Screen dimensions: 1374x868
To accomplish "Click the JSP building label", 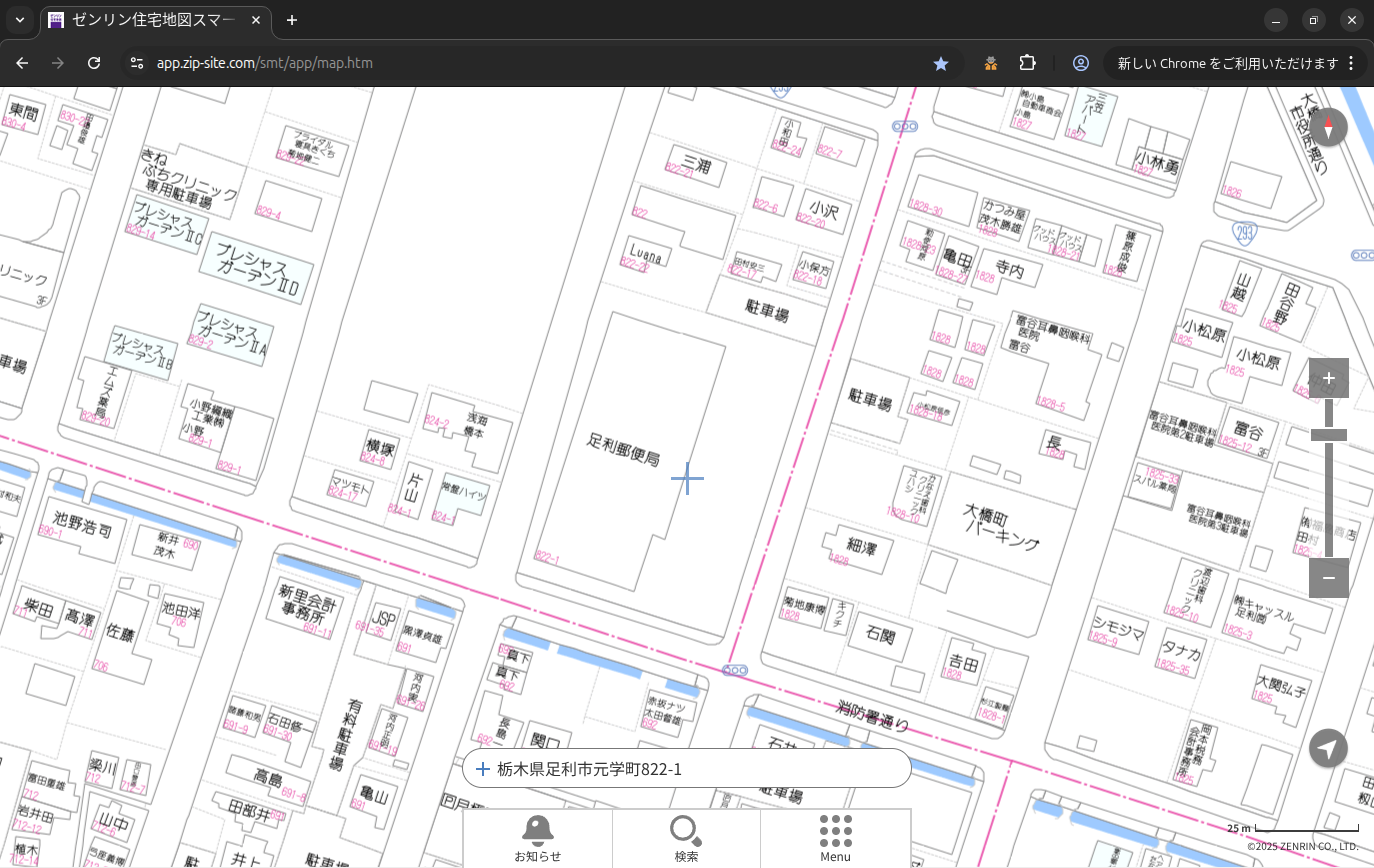I will click(383, 620).
